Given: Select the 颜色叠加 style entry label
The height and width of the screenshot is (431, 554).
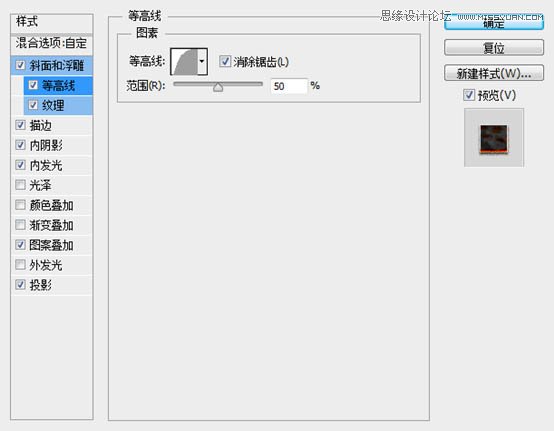Looking at the screenshot, I should pyautogui.click(x=52, y=205).
